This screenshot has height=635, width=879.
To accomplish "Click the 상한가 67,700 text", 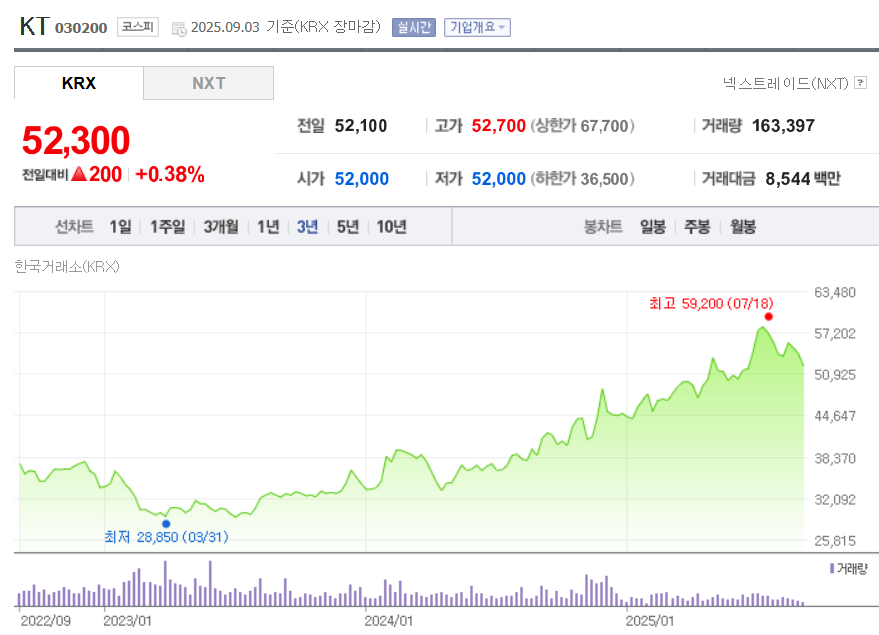I will pyautogui.click(x=582, y=126).
